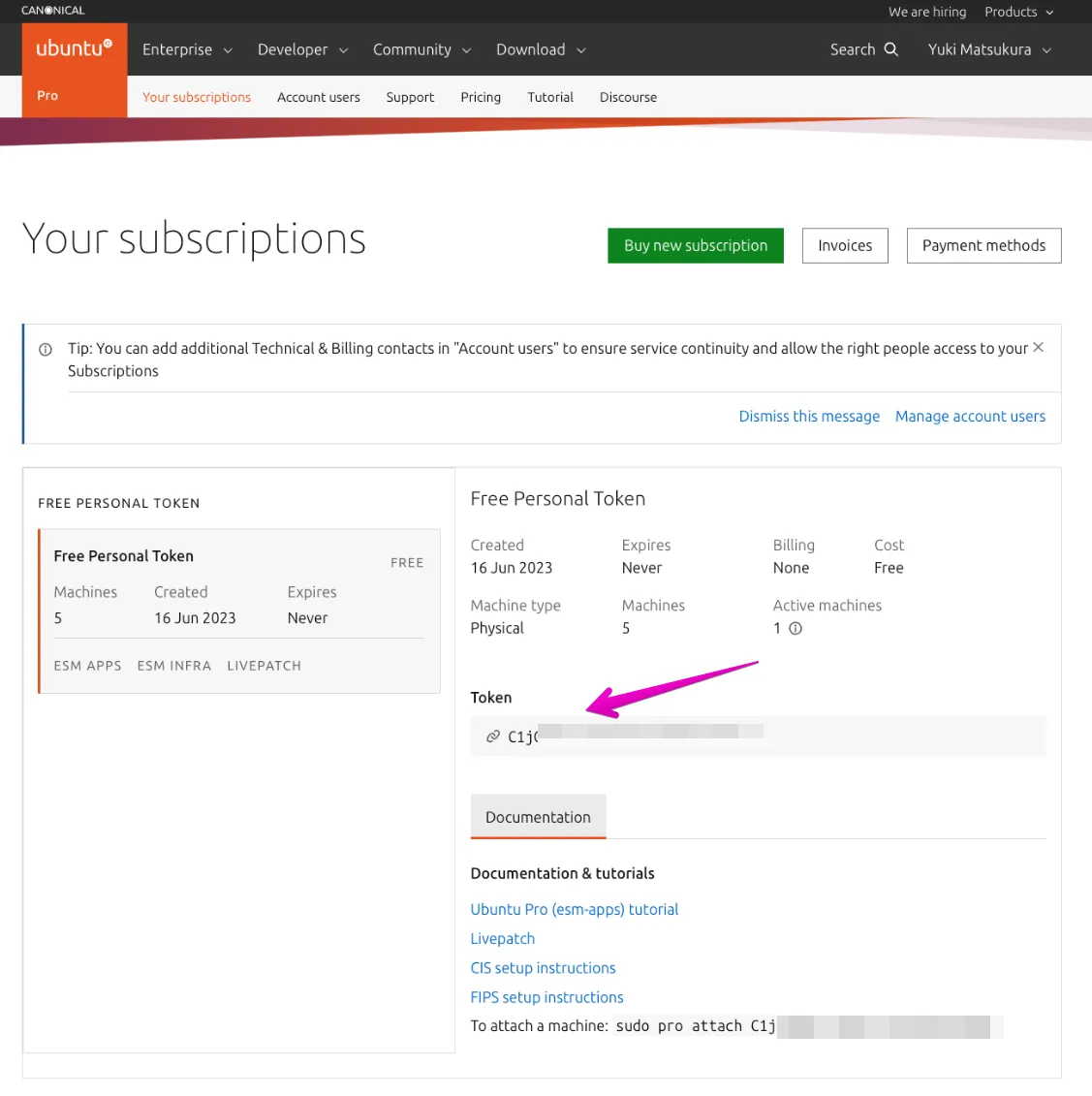Viewport: 1092px width, 1096px height.
Task: Expand the Enterprise dropdown menu
Action: click(x=187, y=49)
